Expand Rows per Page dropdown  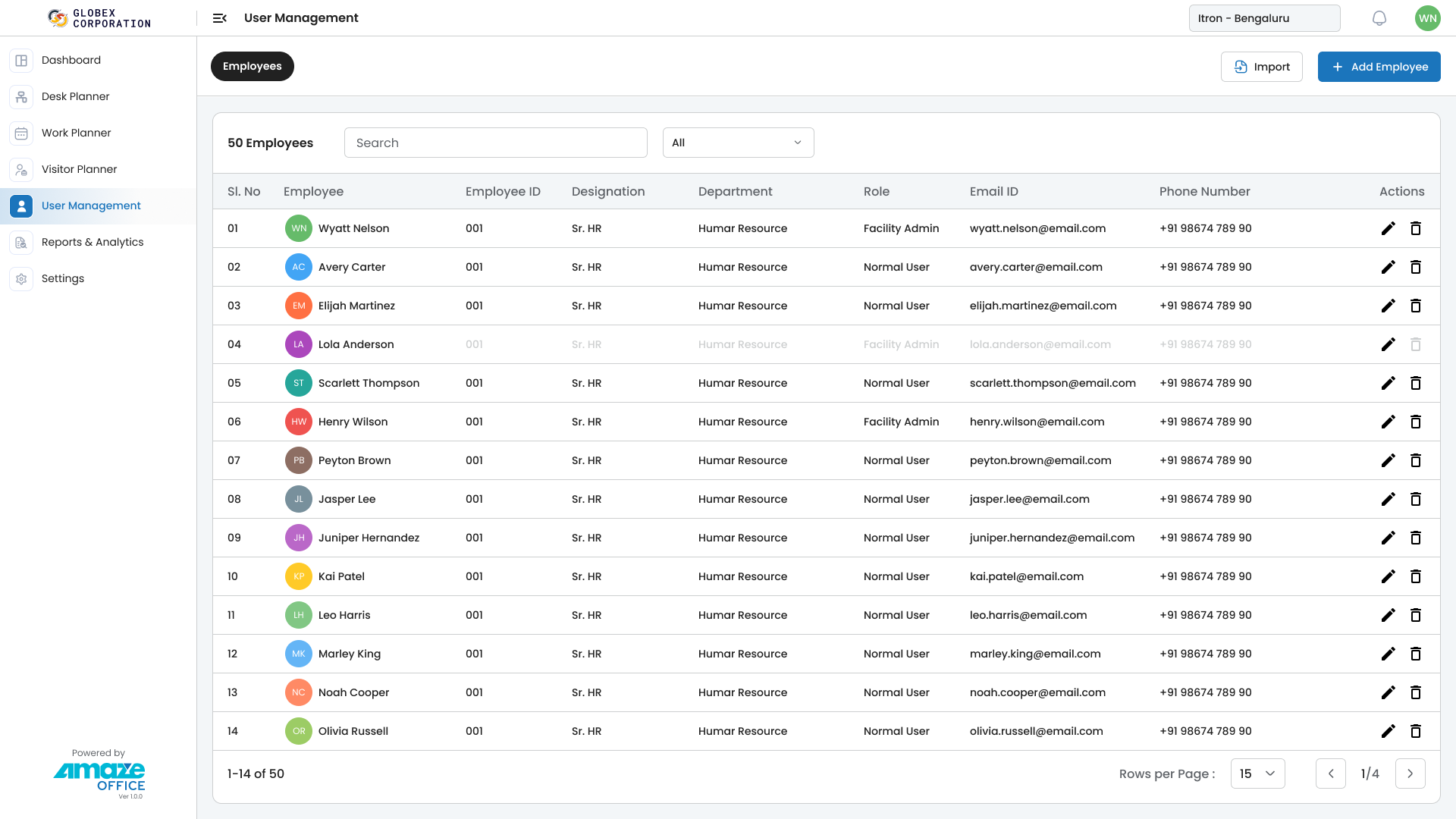coord(1257,773)
